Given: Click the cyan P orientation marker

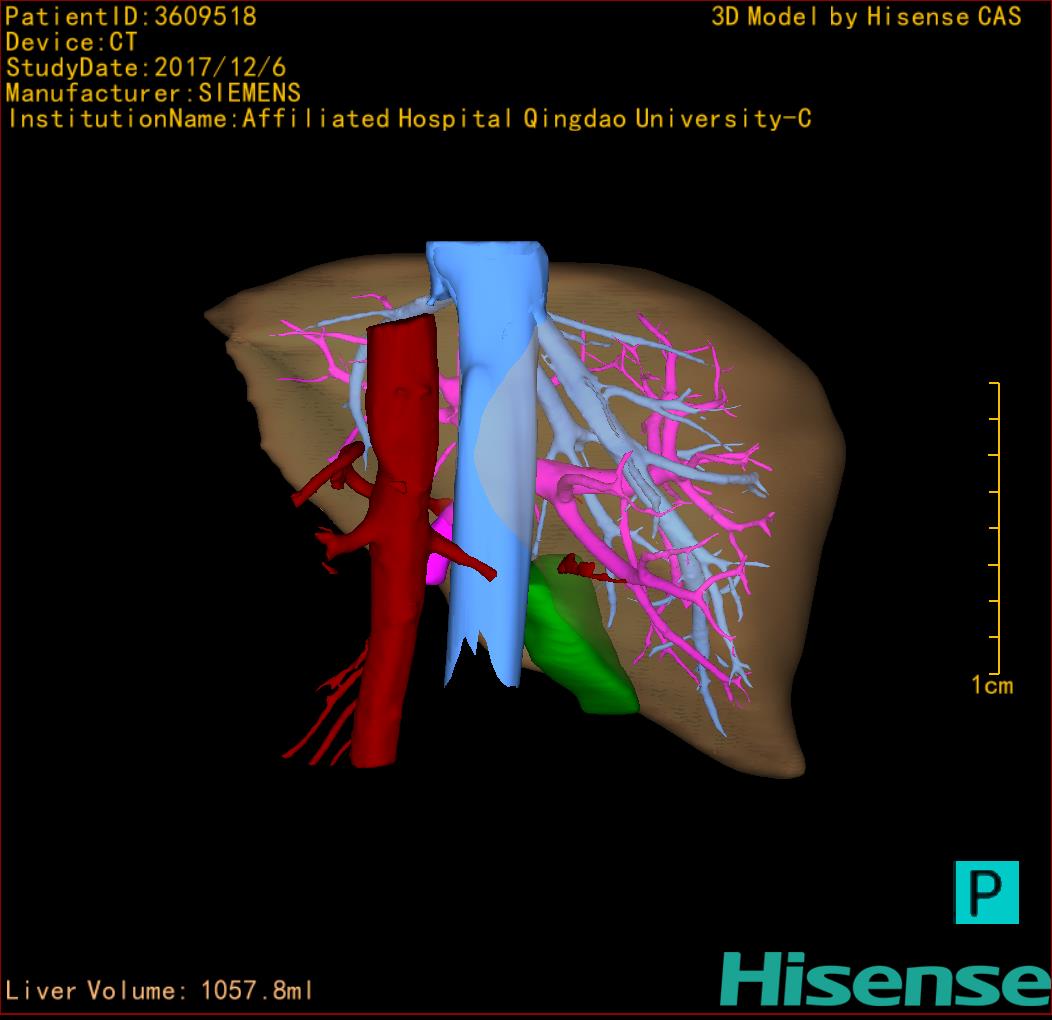Looking at the screenshot, I should click(986, 892).
